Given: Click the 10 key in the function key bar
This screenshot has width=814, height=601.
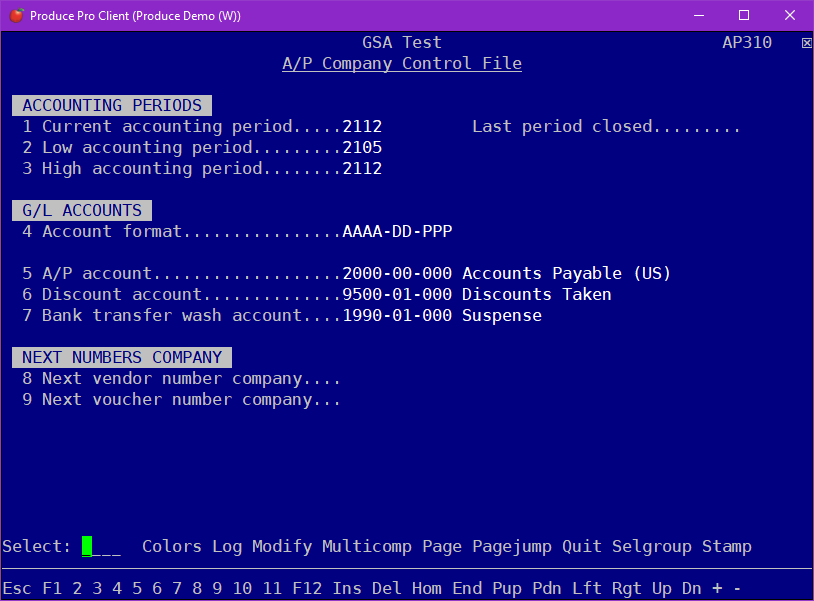Looking at the screenshot, I should [242, 589].
